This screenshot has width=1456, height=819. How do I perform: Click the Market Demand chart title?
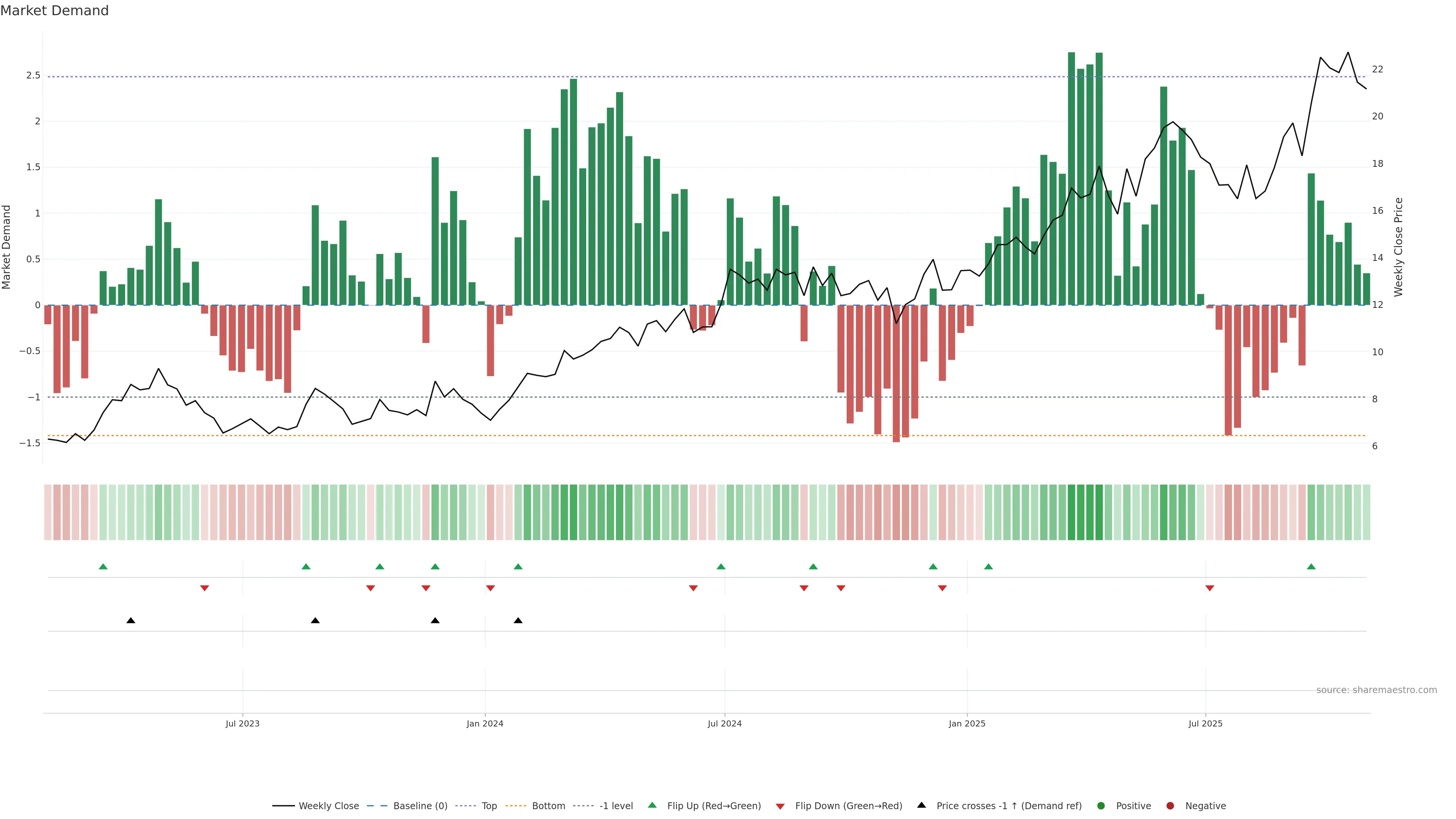click(x=54, y=11)
